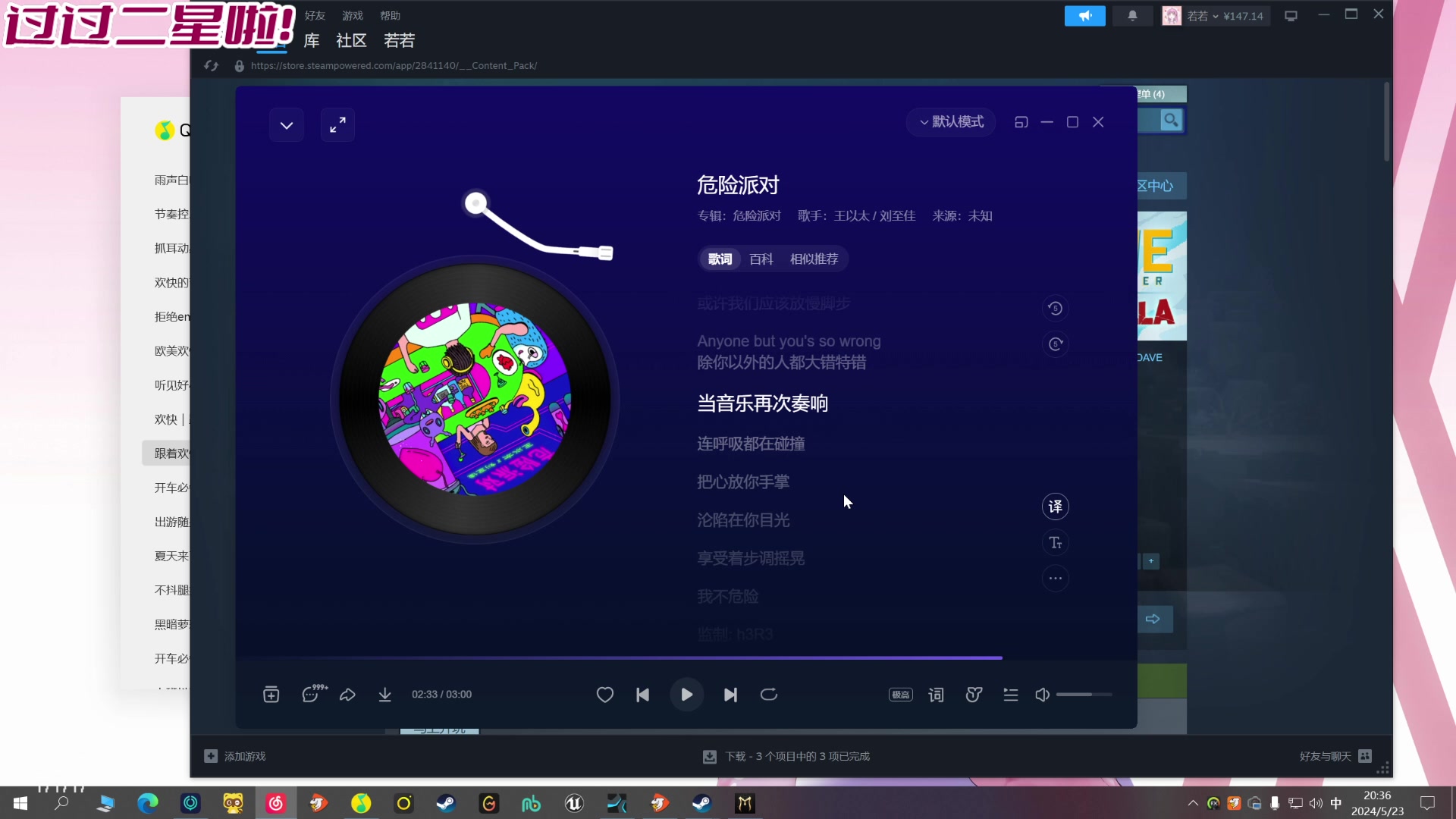This screenshot has width=1456, height=819.
Task: Click the 添加游戏 button
Action: 235,756
